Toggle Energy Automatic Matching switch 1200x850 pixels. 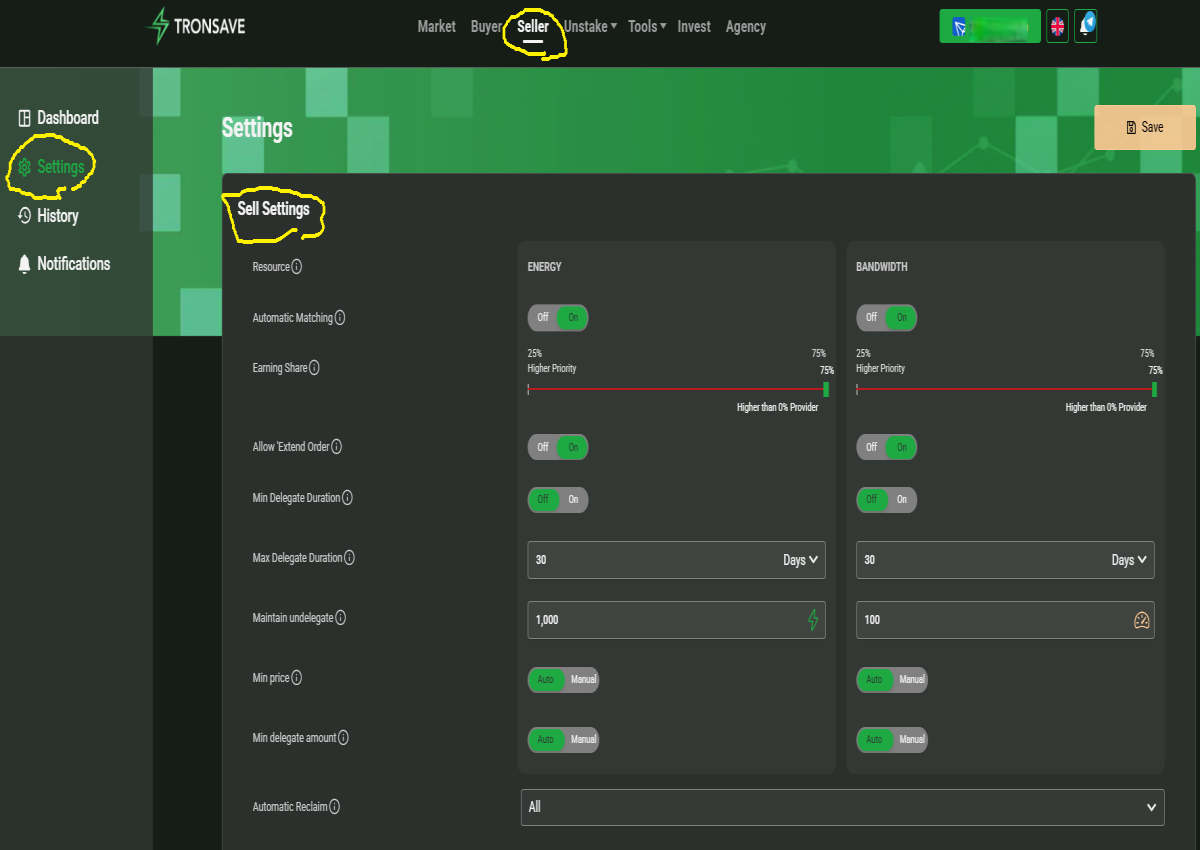click(558, 318)
